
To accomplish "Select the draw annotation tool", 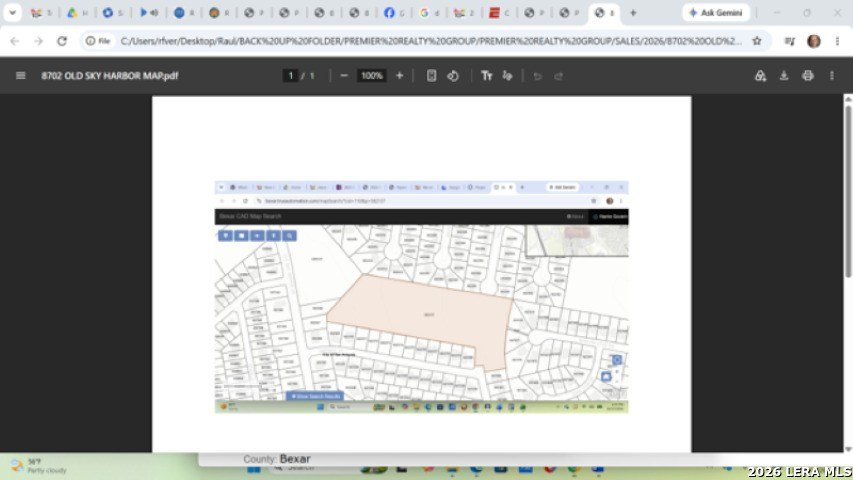I will click(508, 76).
